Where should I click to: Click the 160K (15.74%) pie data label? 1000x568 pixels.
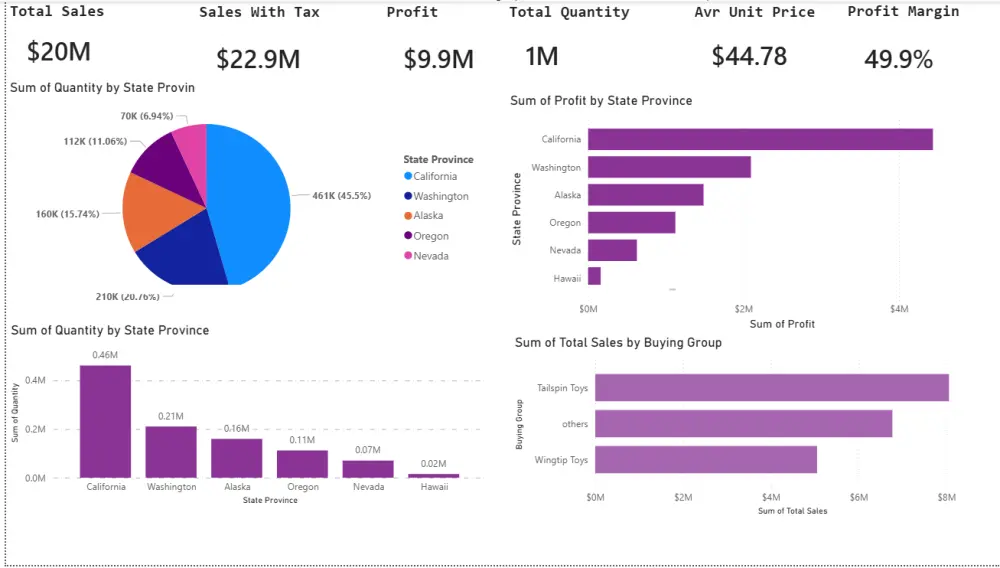(x=68, y=214)
